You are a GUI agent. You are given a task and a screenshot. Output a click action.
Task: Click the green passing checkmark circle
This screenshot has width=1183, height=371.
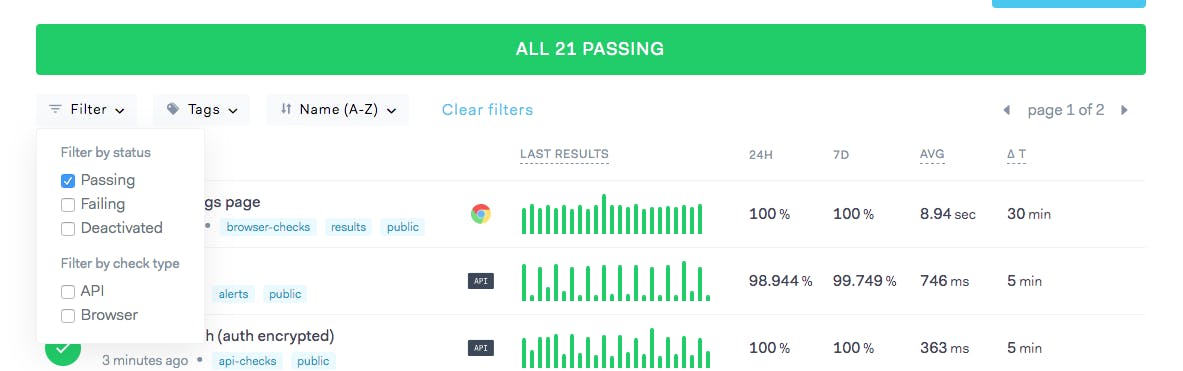point(63,349)
